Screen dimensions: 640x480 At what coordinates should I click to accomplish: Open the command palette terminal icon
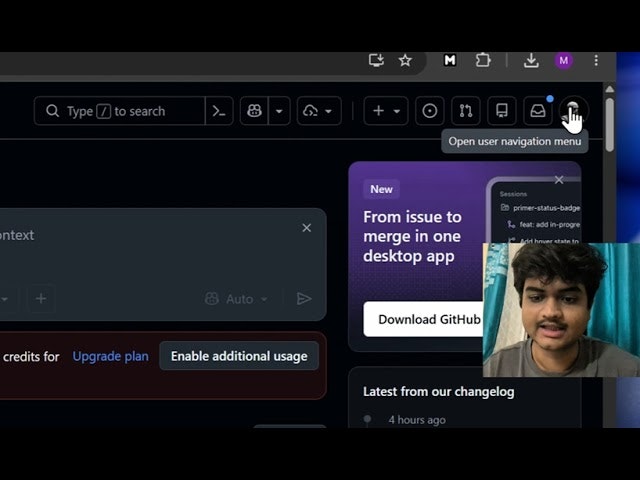219,111
